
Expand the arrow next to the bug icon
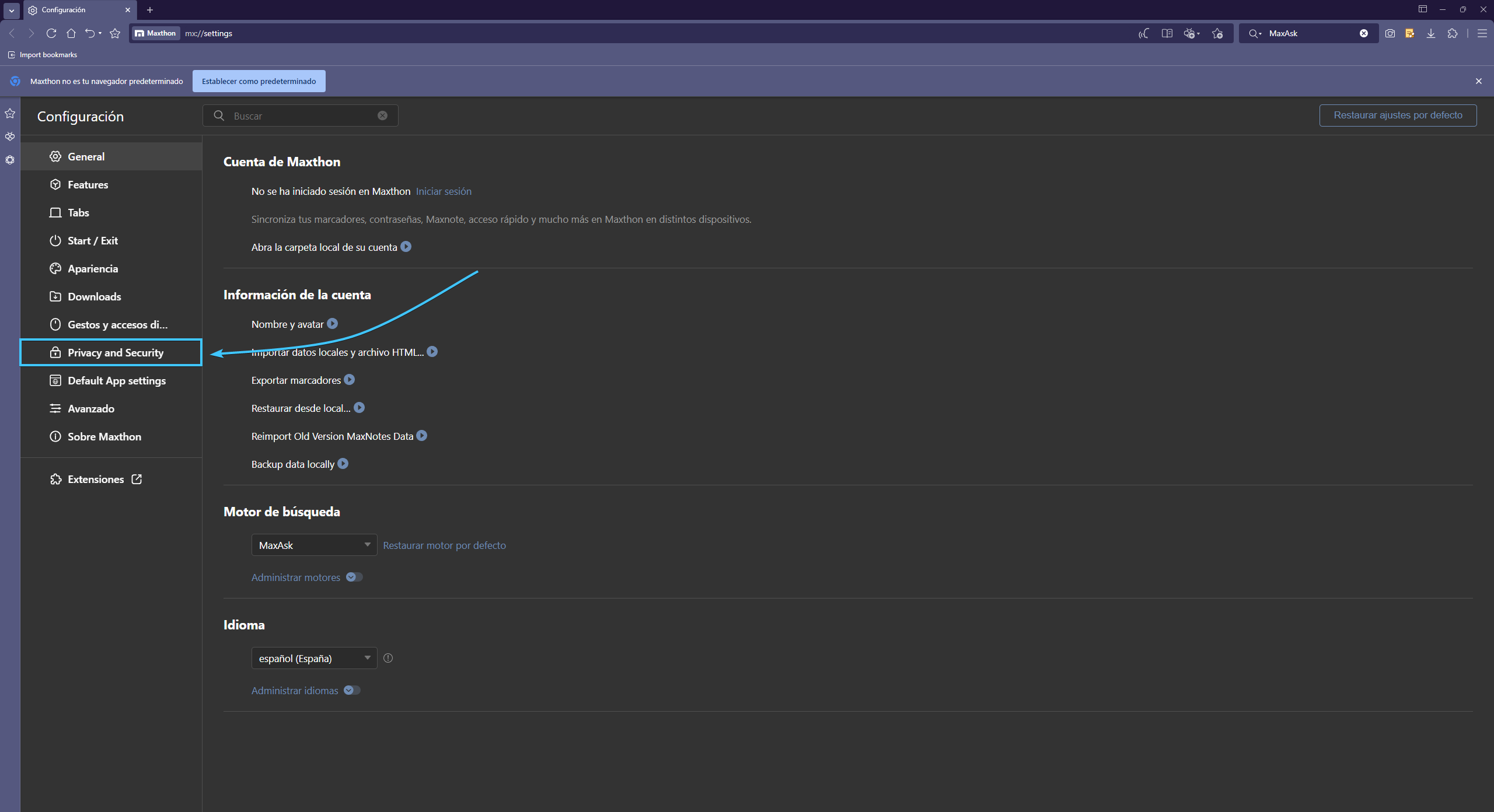point(1198,33)
